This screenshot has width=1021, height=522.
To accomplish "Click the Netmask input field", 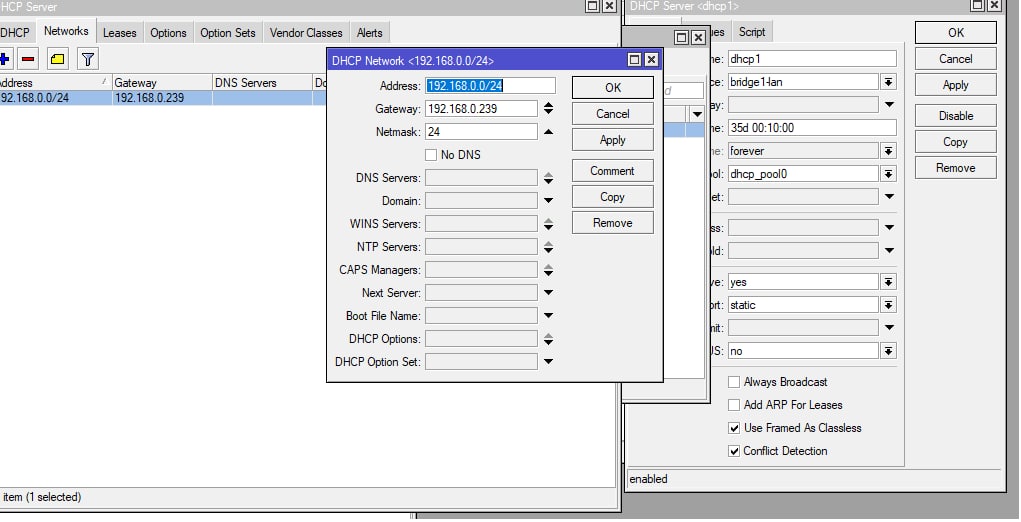I will [481, 131].
